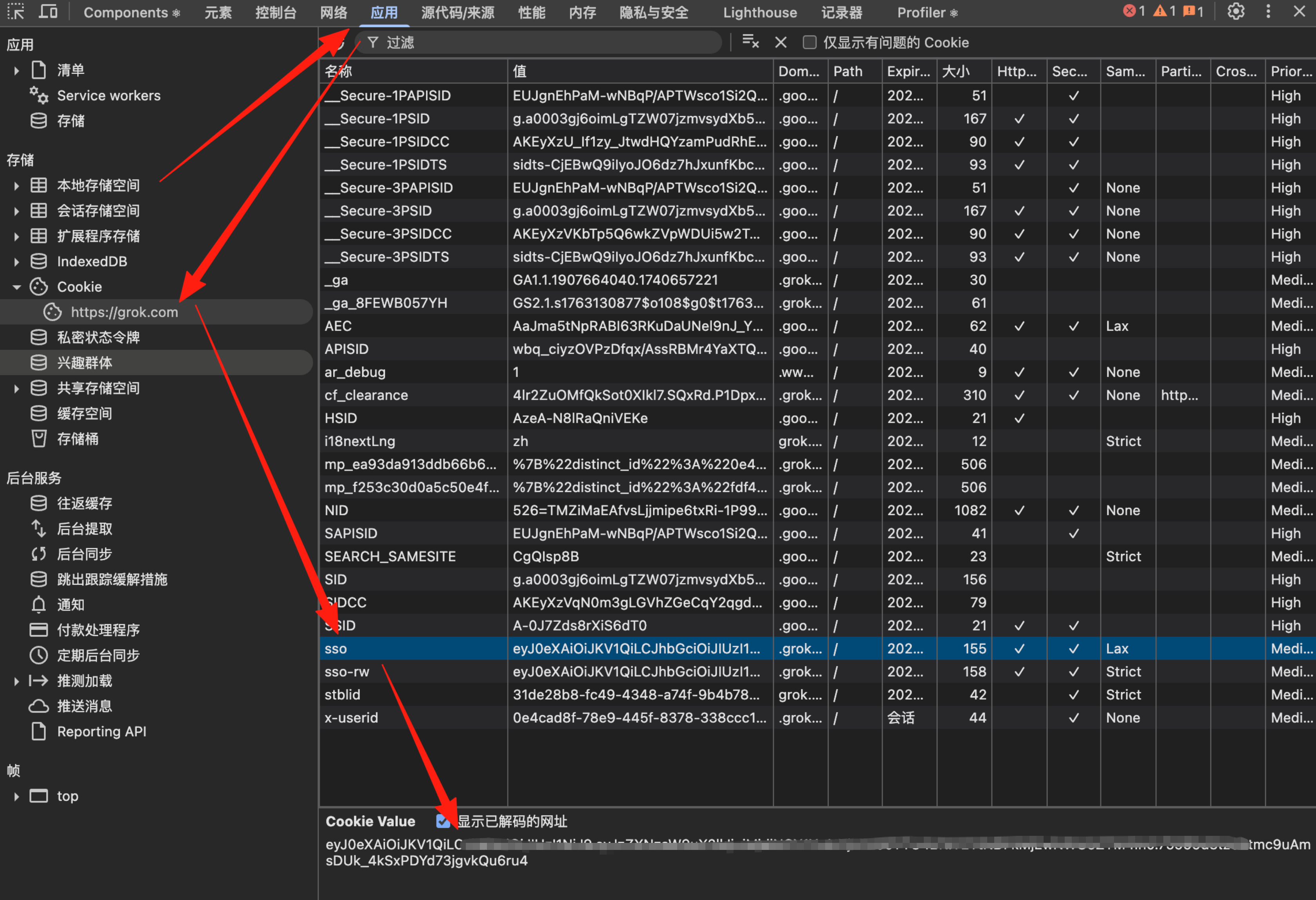Open the 推送消息 cloud item
This screenshot has width=1316, height=900.
(84, 706)
